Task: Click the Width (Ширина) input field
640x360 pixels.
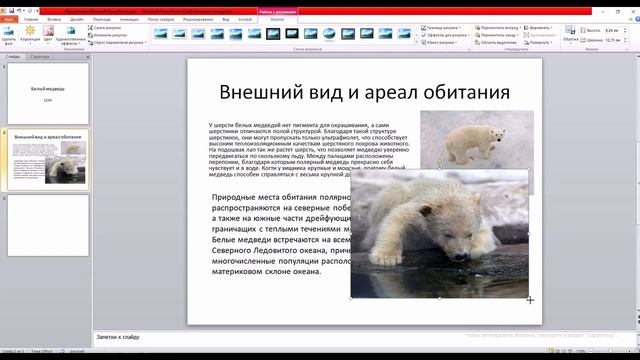Action: [x=613, y=40]
